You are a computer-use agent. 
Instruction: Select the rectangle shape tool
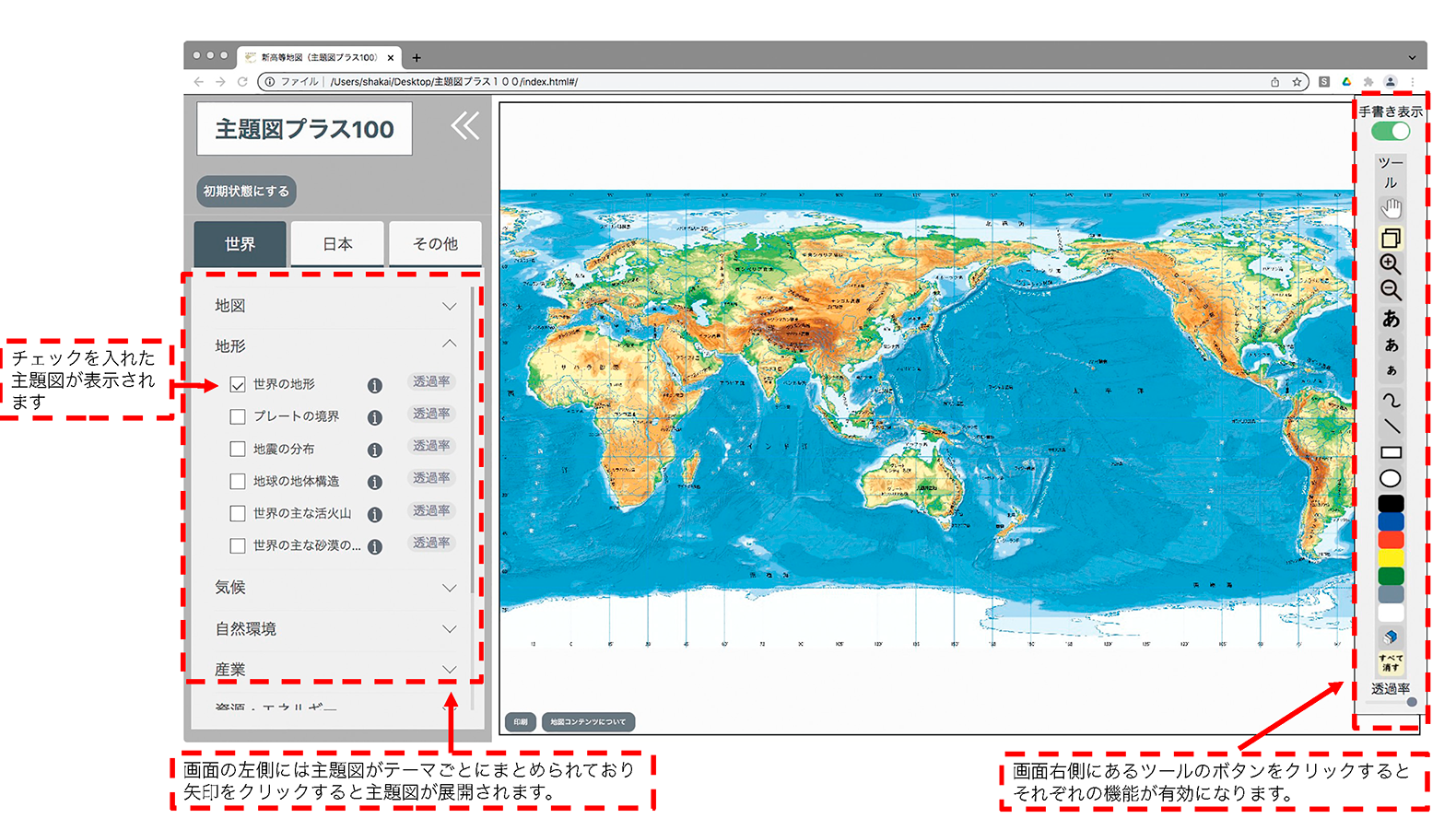[x=1391, y=452]
